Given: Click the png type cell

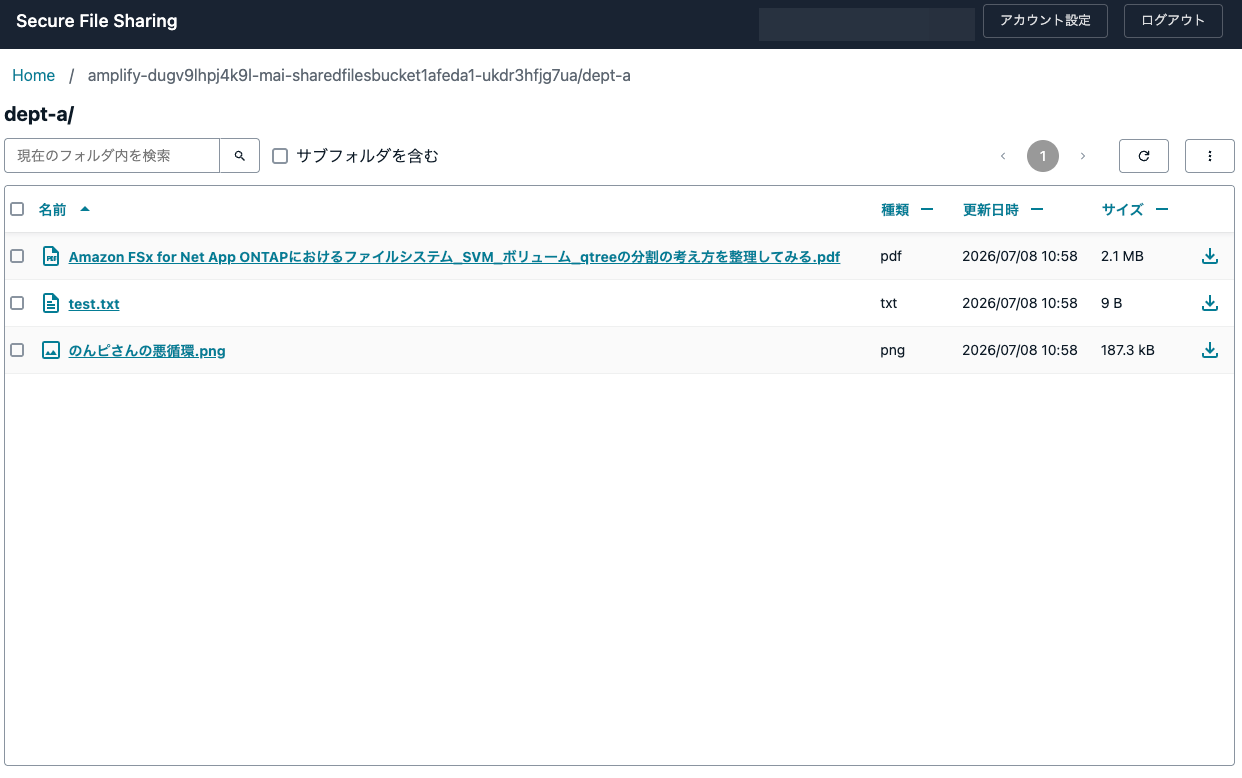Looking at the screenshot, I should coord(893,350).
